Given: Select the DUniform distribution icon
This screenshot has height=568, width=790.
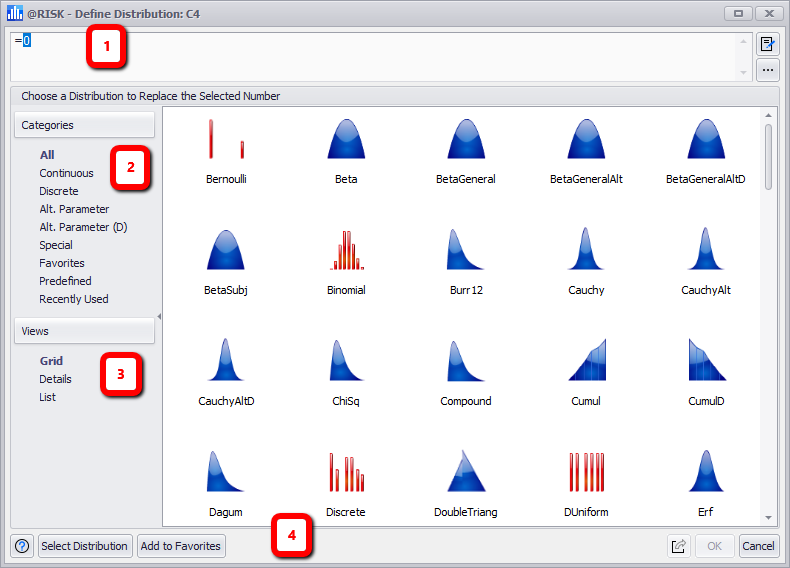Looking at the screenshot, I should (x=586, y=471).
